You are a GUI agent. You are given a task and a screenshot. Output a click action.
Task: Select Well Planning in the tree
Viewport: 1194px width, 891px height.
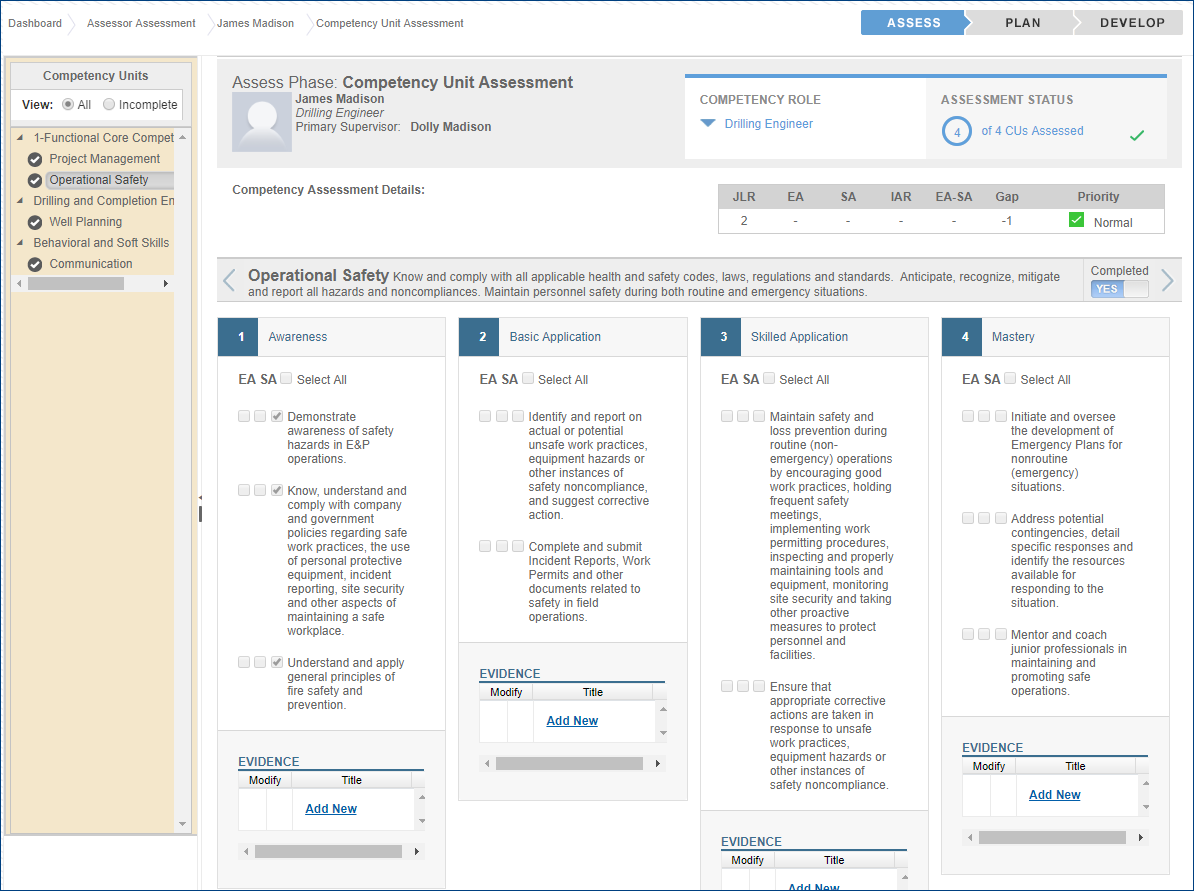point(85,222)
